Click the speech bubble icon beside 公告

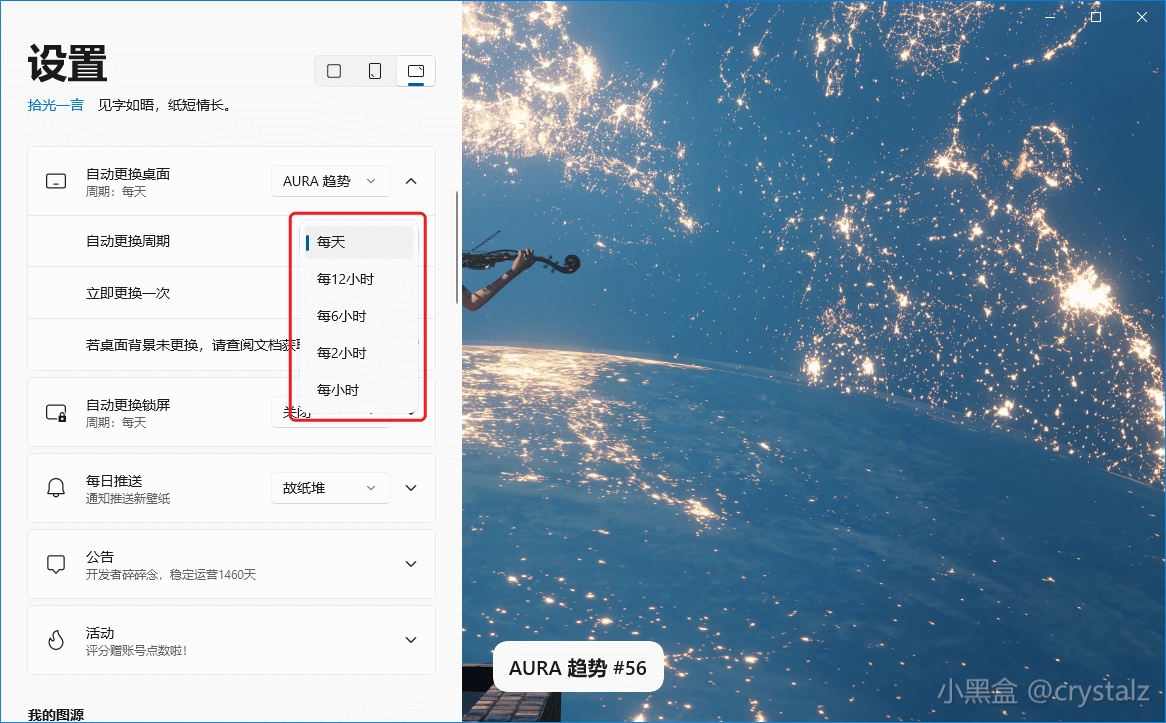(x=56, y=564)
